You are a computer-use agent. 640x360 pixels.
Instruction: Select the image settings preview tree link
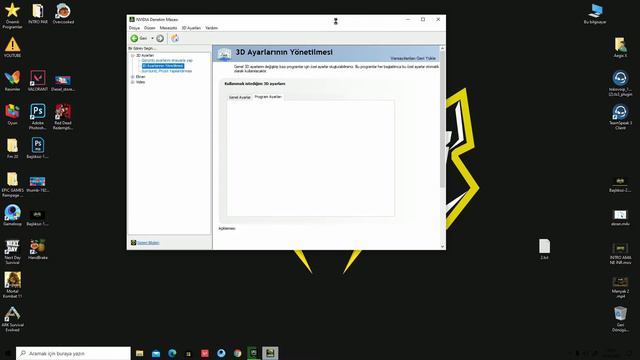[x=167, y=60]
